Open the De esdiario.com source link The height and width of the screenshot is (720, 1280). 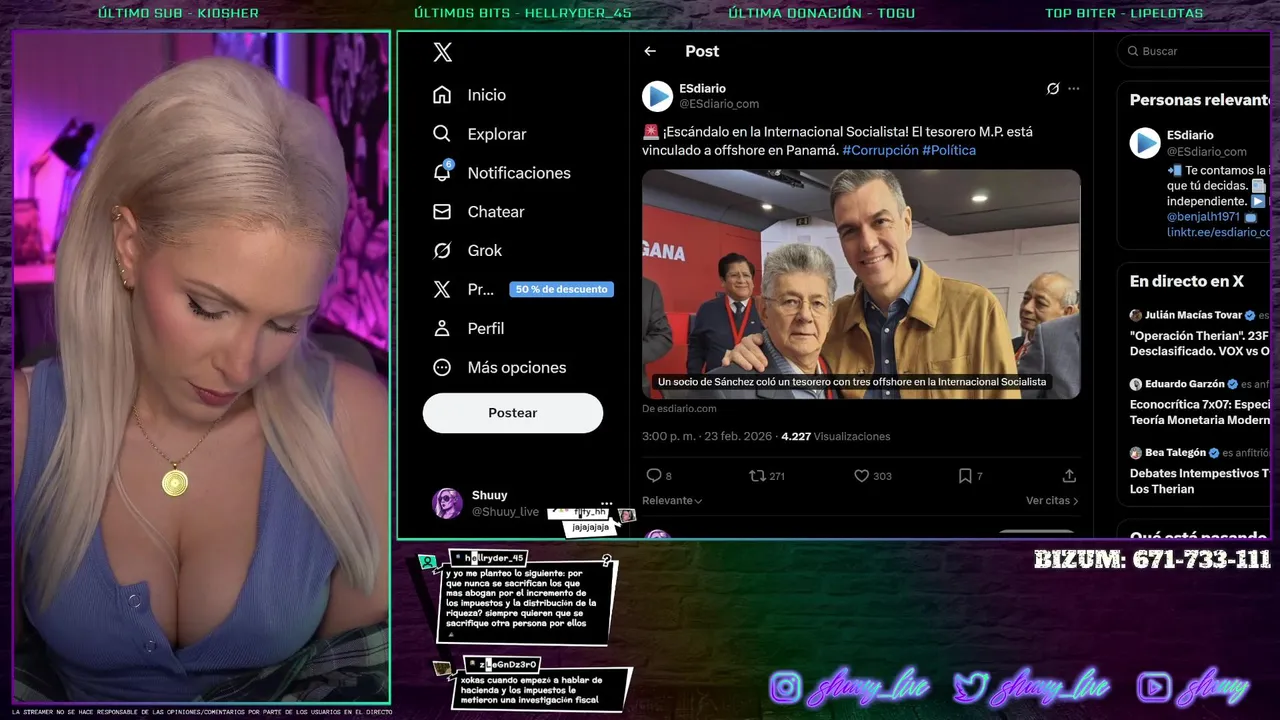(679, 409)
